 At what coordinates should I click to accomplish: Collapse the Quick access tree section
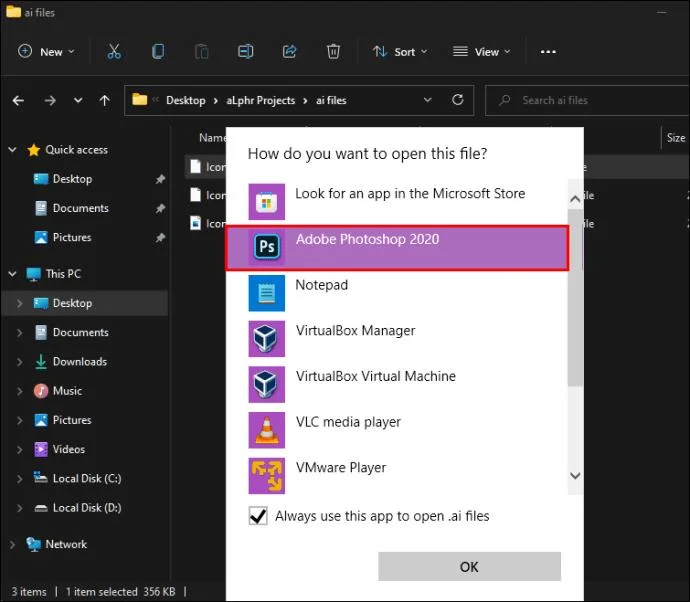click(12, 150)
